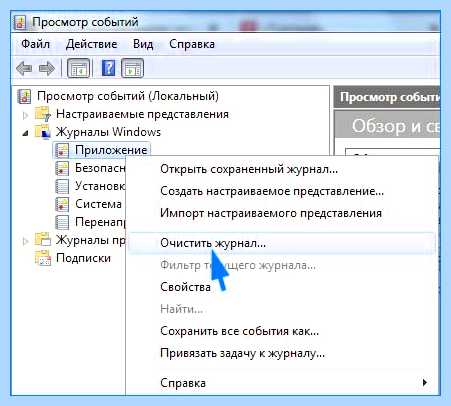Select Приложение log in tree
Screen dimensions: 451x406
point(111,150)
